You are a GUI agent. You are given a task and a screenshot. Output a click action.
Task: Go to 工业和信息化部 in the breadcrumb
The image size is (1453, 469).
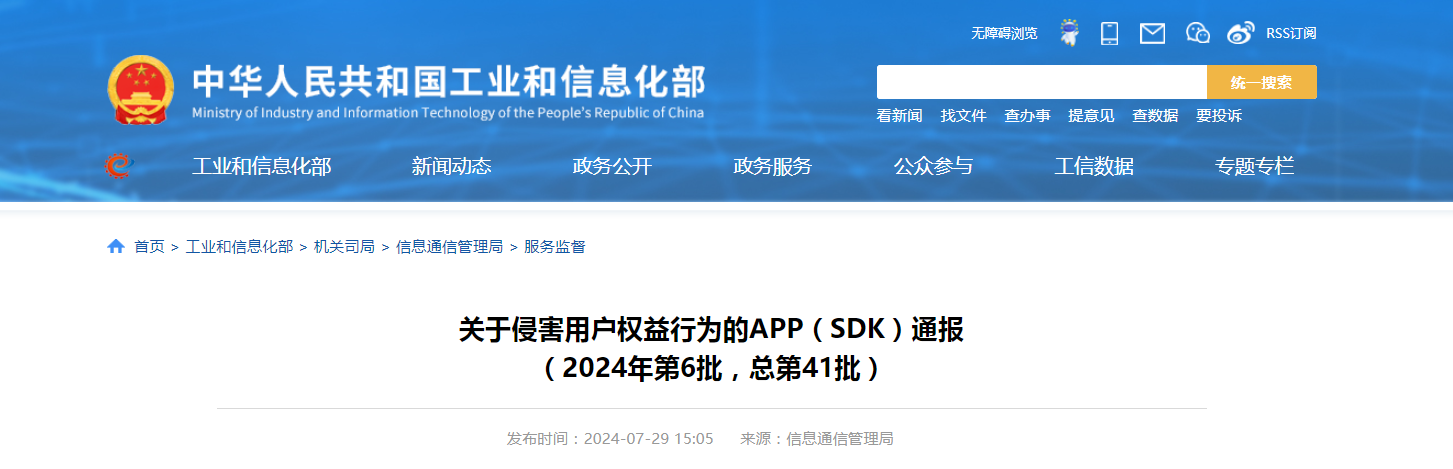click(x=239, y=246)
